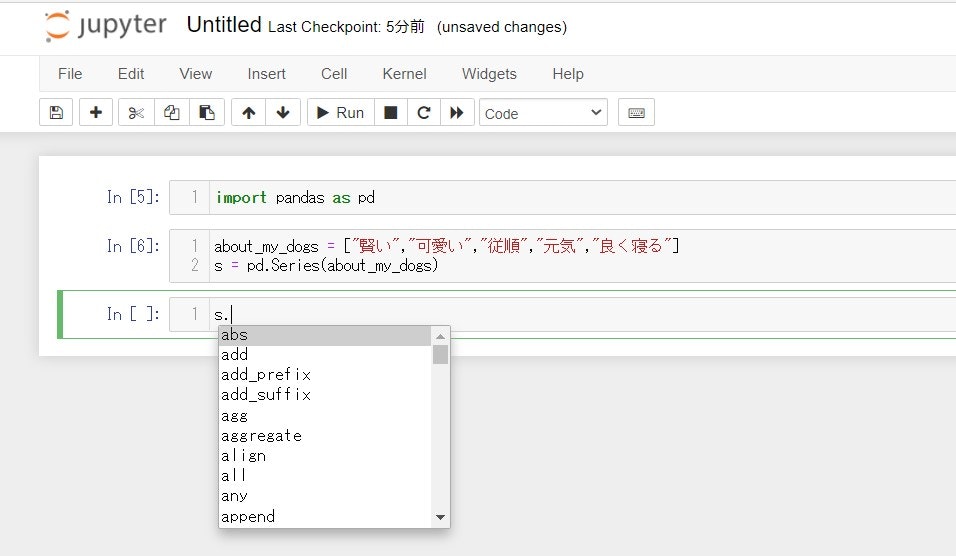Click the Last Checkpoint status text
The width and height of the screenshot is (956, 556).
click(346, 27)
